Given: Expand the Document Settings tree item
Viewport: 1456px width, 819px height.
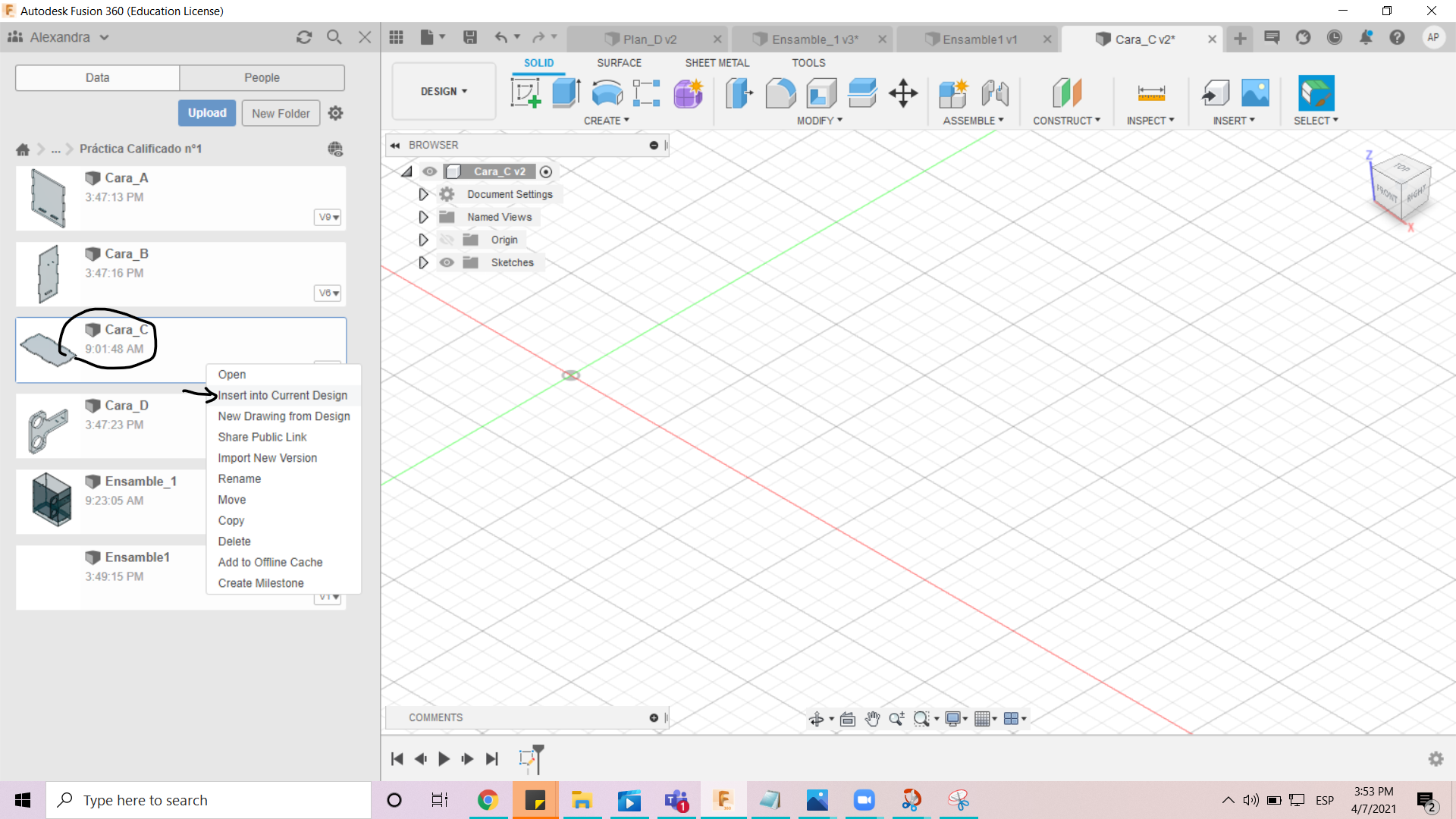Looking at the screenshot, I should (x=424, y=194).
